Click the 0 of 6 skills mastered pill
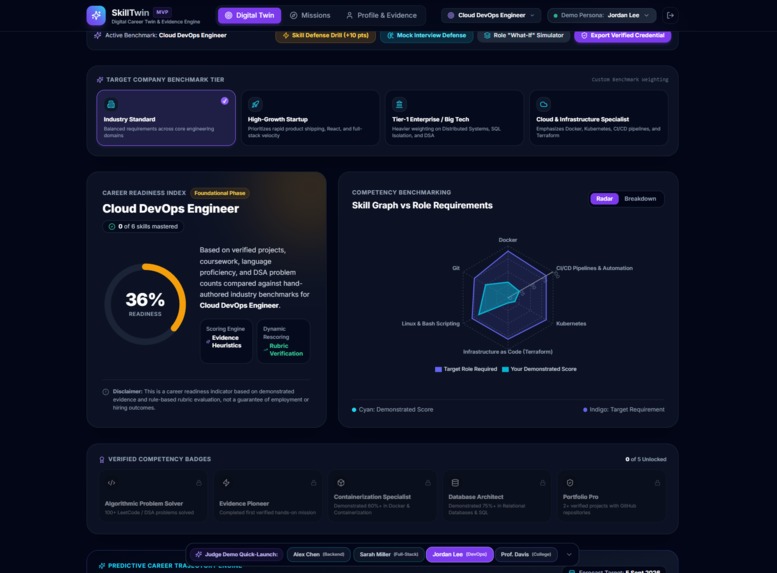Screen dimensions: 777x573 click(x=143, y=227)
